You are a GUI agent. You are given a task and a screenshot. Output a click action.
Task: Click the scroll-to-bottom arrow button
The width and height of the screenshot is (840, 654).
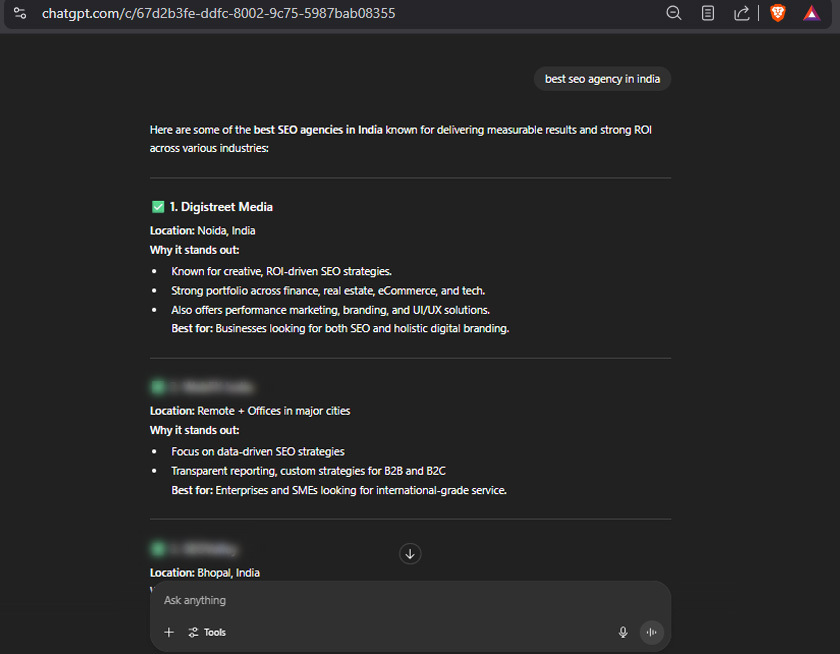pyautogui.click(x=410, y=554)
